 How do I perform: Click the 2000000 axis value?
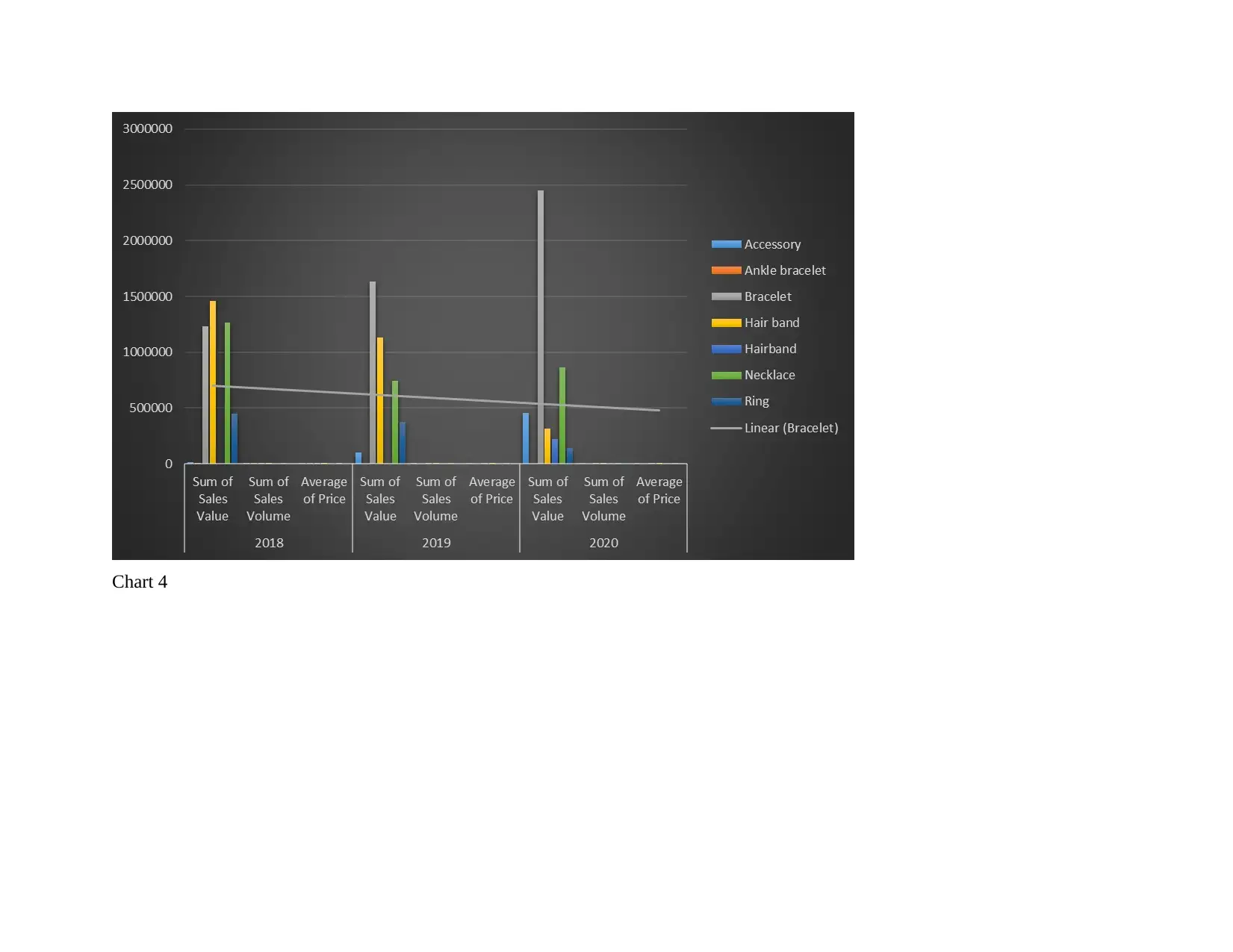pyautogui.click(x=147, y=240)
